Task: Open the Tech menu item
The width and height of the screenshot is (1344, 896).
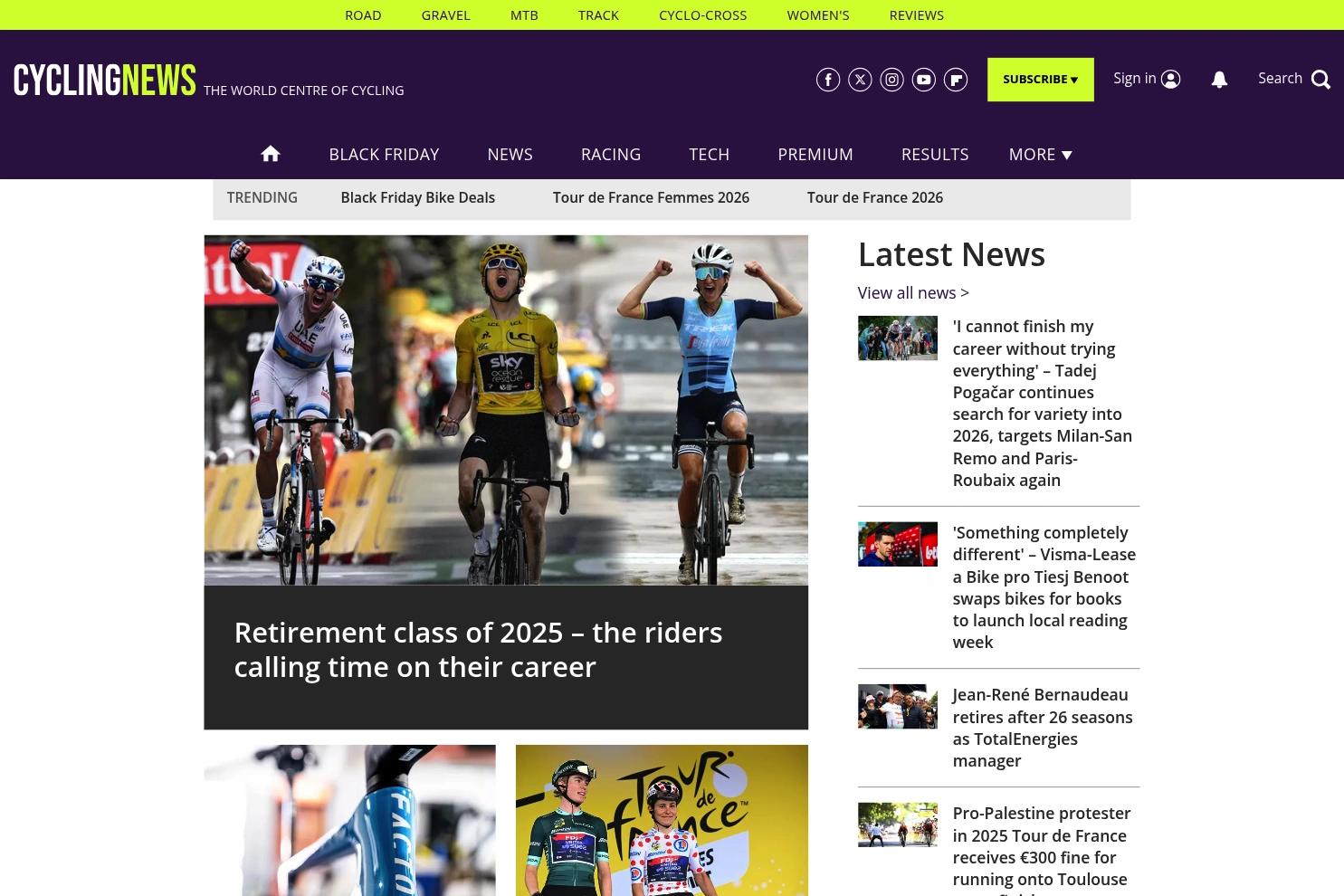Action: pos(709,155)
